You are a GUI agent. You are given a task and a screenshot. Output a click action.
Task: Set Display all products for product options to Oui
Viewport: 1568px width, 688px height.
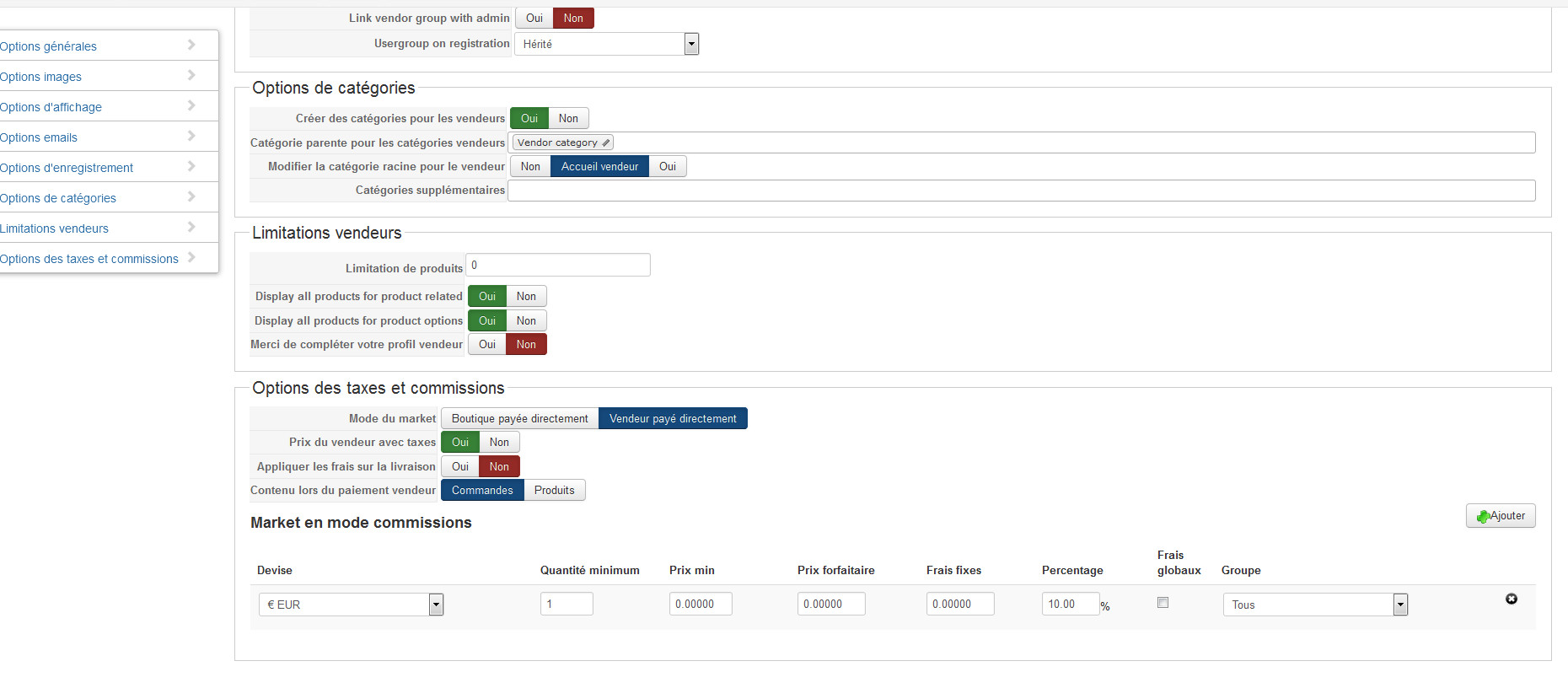(x=487, y=320)
